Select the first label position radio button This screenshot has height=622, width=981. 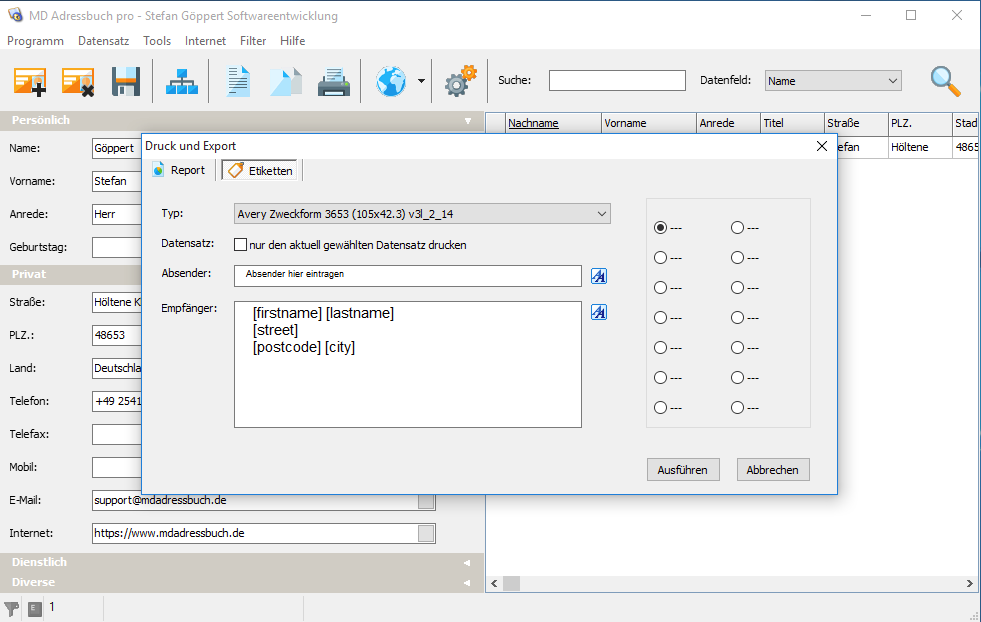(660, 228)
